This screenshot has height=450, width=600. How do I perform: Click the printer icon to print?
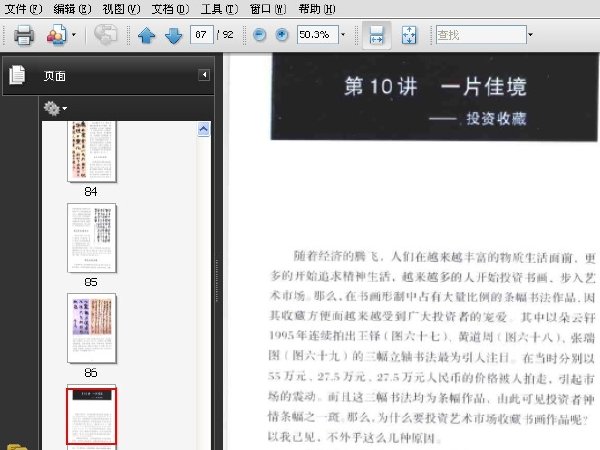point(24,35)
